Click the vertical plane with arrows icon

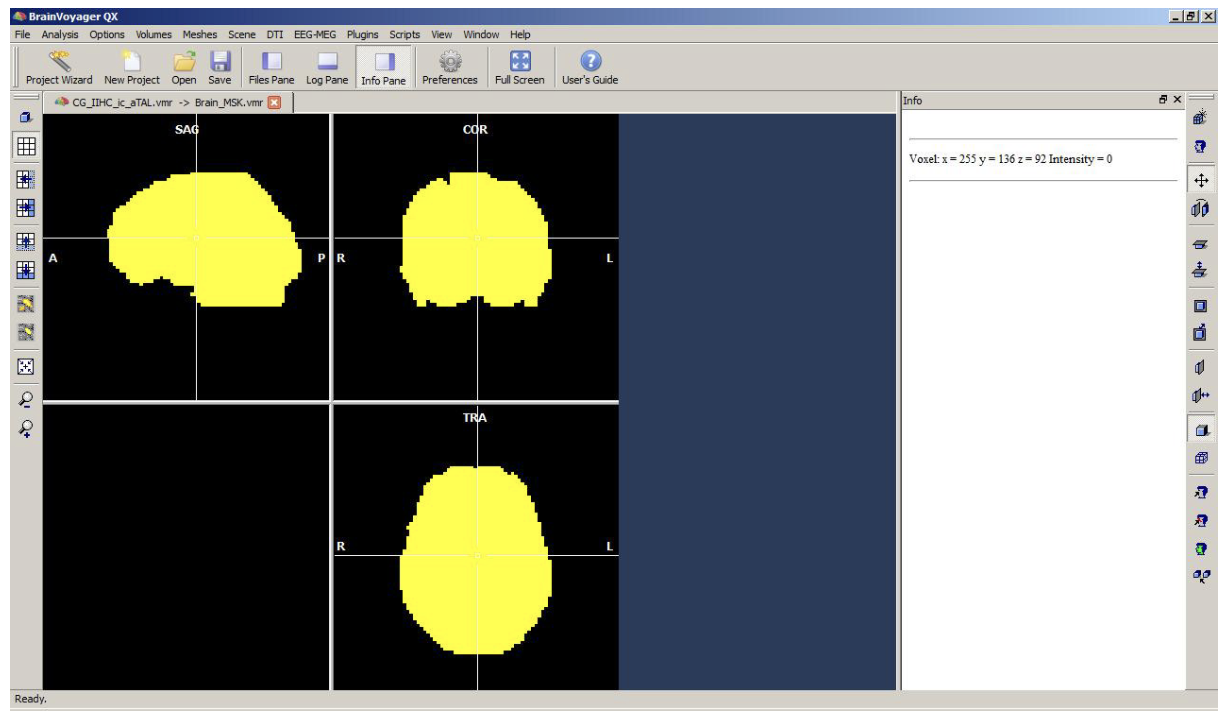click(x=1201, y=396)
